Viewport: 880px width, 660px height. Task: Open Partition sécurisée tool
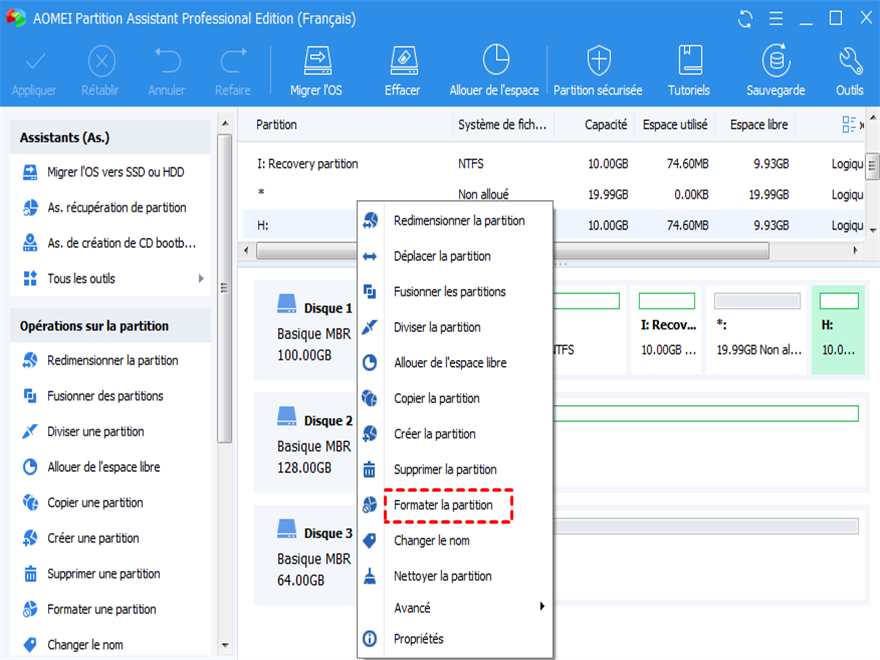(x=598, y=72)
